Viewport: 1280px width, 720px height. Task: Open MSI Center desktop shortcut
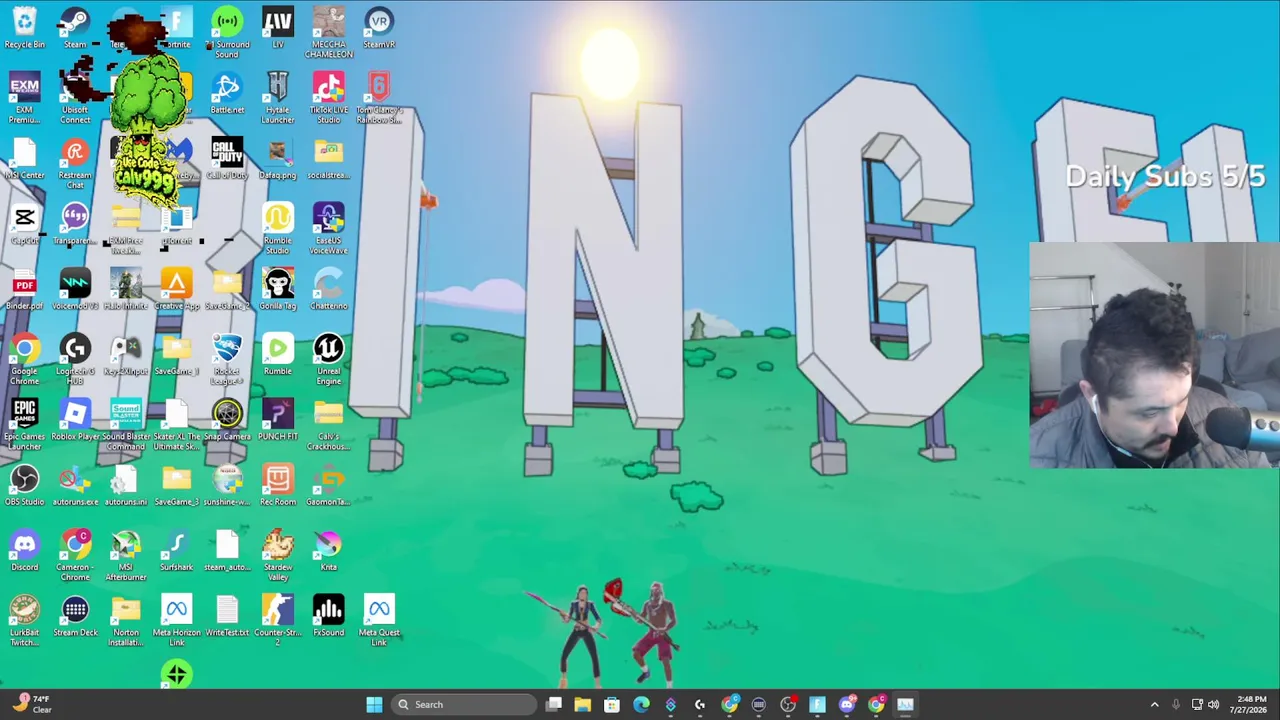tap(25, 159)
